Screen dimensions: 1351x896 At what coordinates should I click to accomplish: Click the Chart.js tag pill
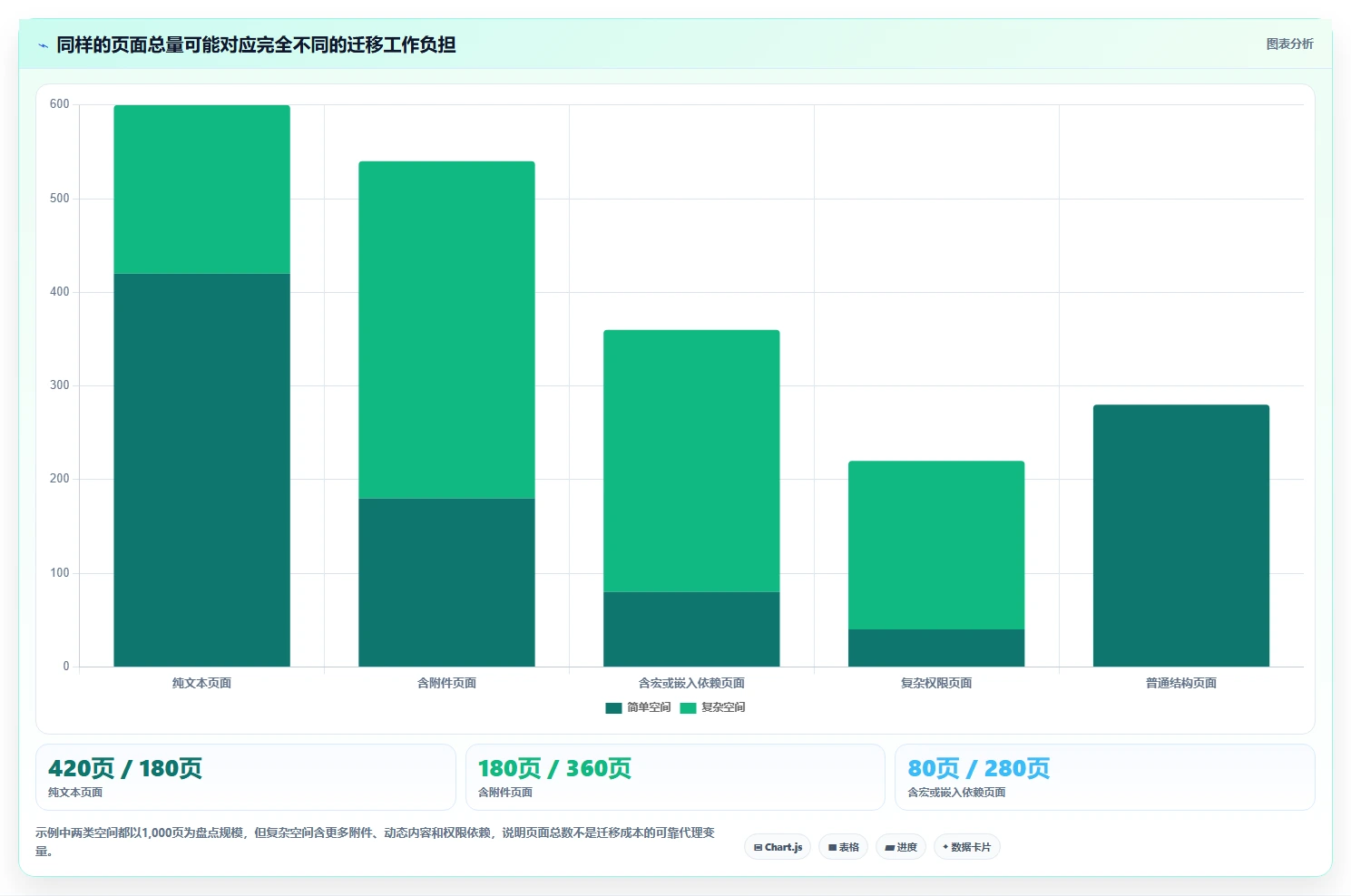point(778,847)
